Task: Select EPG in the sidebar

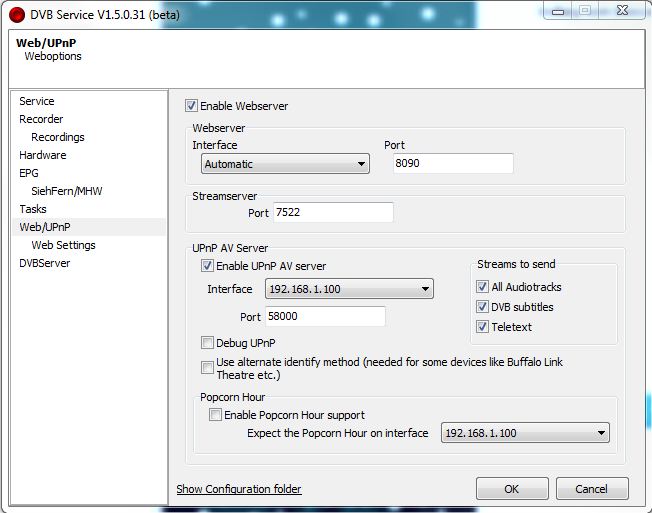Action: (x=29, y=173)
